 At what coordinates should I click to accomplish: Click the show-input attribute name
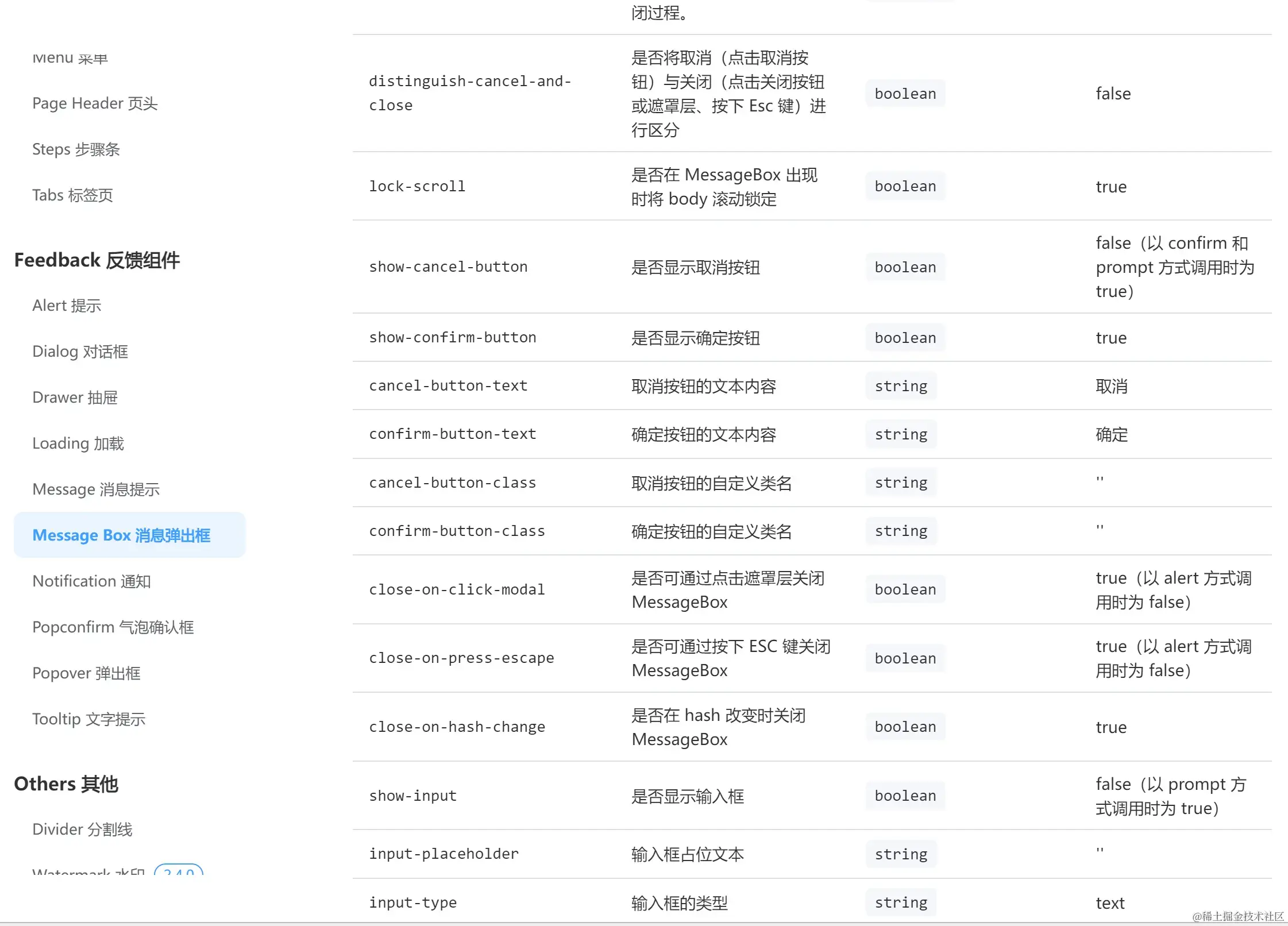pos(412,796)
